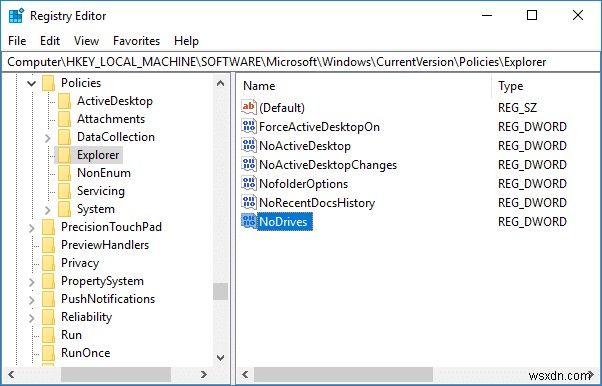Open the View menu

[86, 41]
